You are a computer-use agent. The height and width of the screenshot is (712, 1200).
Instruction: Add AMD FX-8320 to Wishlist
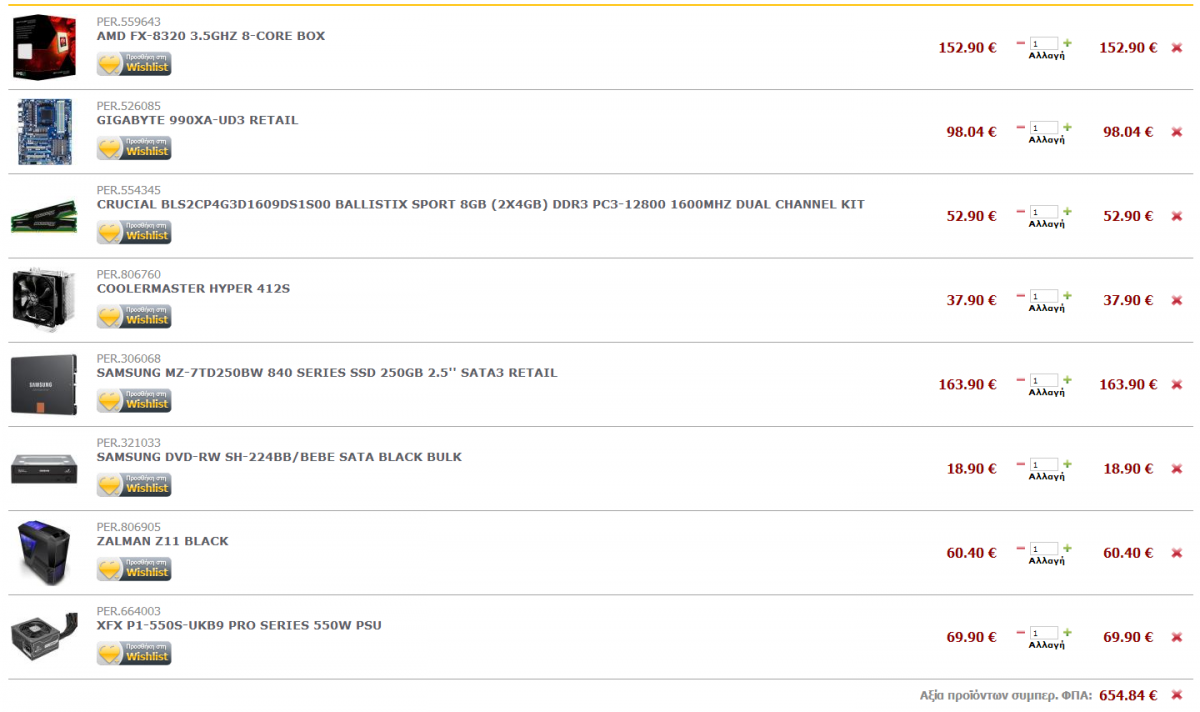[x=134, y=64]
